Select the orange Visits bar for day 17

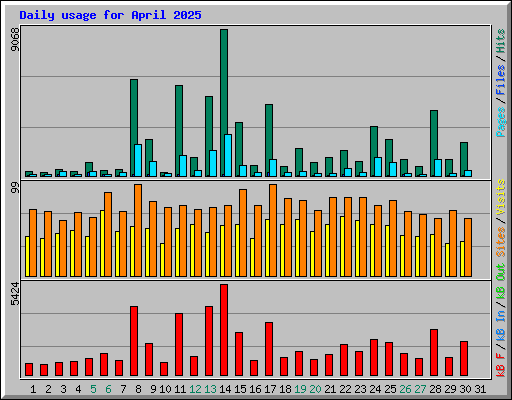coord(273,230)
